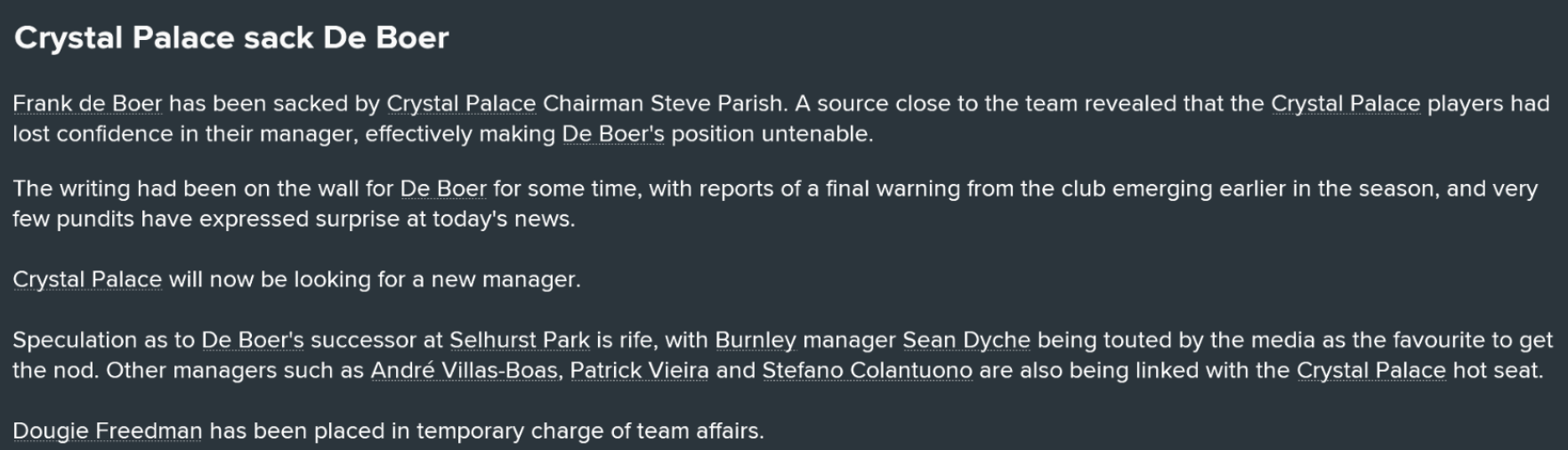Image resolution: width=1568 pixels, height=450 pixels.
Task: View Sean Dyche's profile link
Action: [x=966, y=341]
